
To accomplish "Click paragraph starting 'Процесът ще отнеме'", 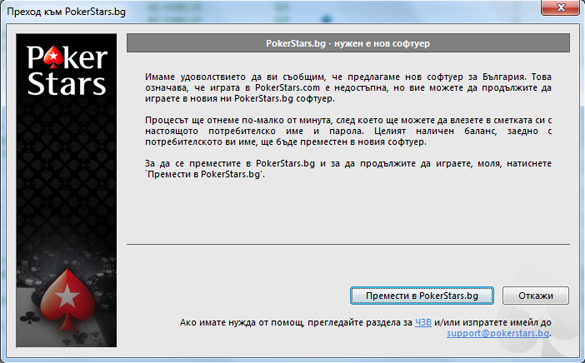I will pyautogui.click(x=348, y=131).
